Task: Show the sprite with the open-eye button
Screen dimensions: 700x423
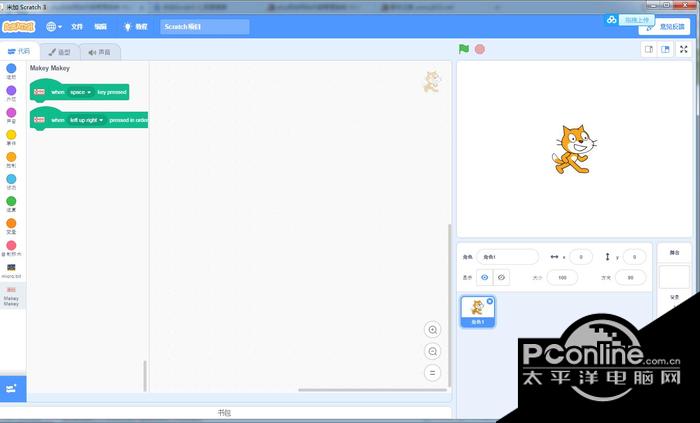Action: tap(485, 277)
